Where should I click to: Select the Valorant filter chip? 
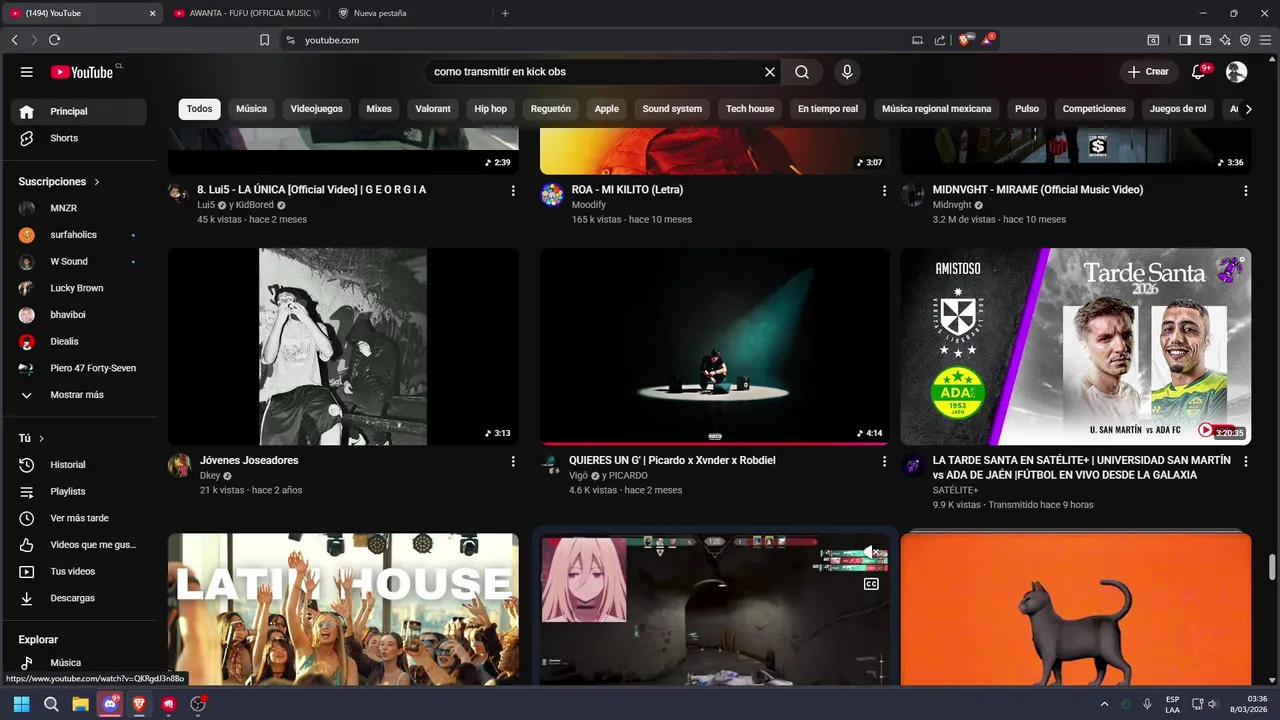point(433,109)
